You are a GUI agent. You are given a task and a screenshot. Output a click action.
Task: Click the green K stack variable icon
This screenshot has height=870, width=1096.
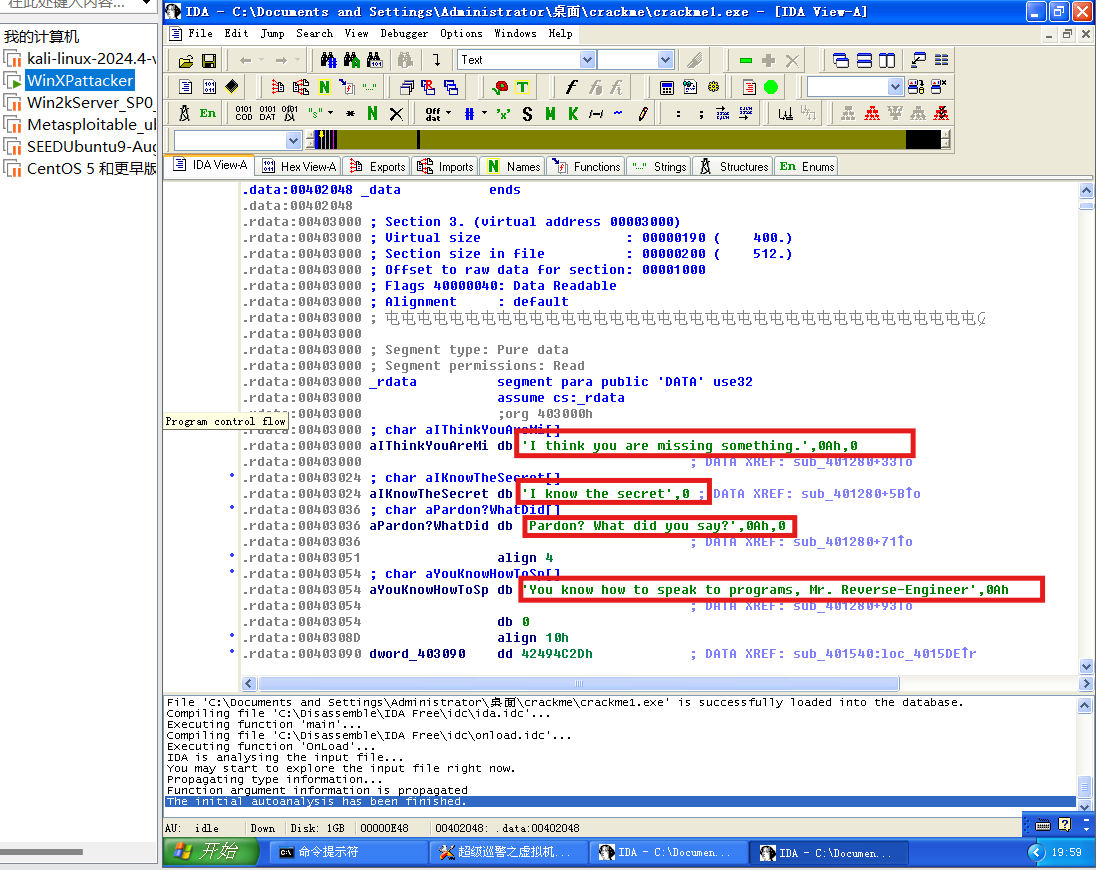[573, 113]
